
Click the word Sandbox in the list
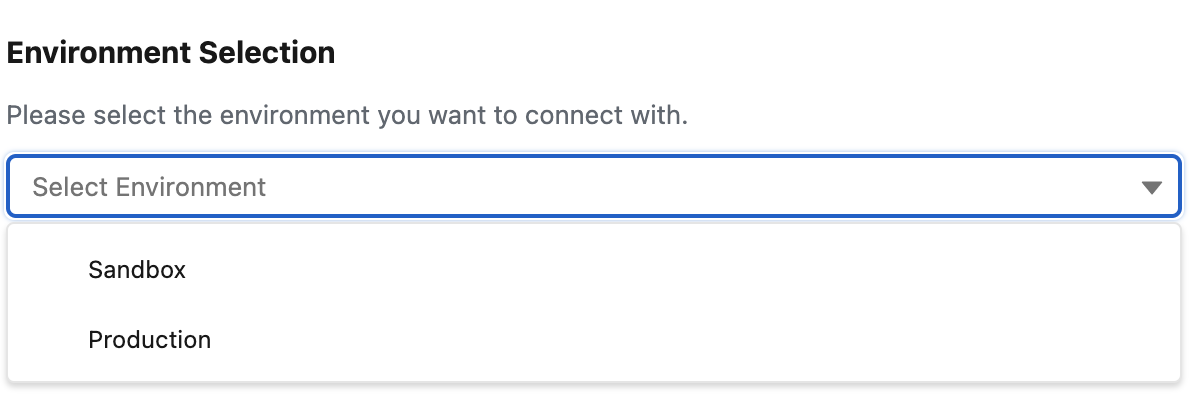pos(137,269)
